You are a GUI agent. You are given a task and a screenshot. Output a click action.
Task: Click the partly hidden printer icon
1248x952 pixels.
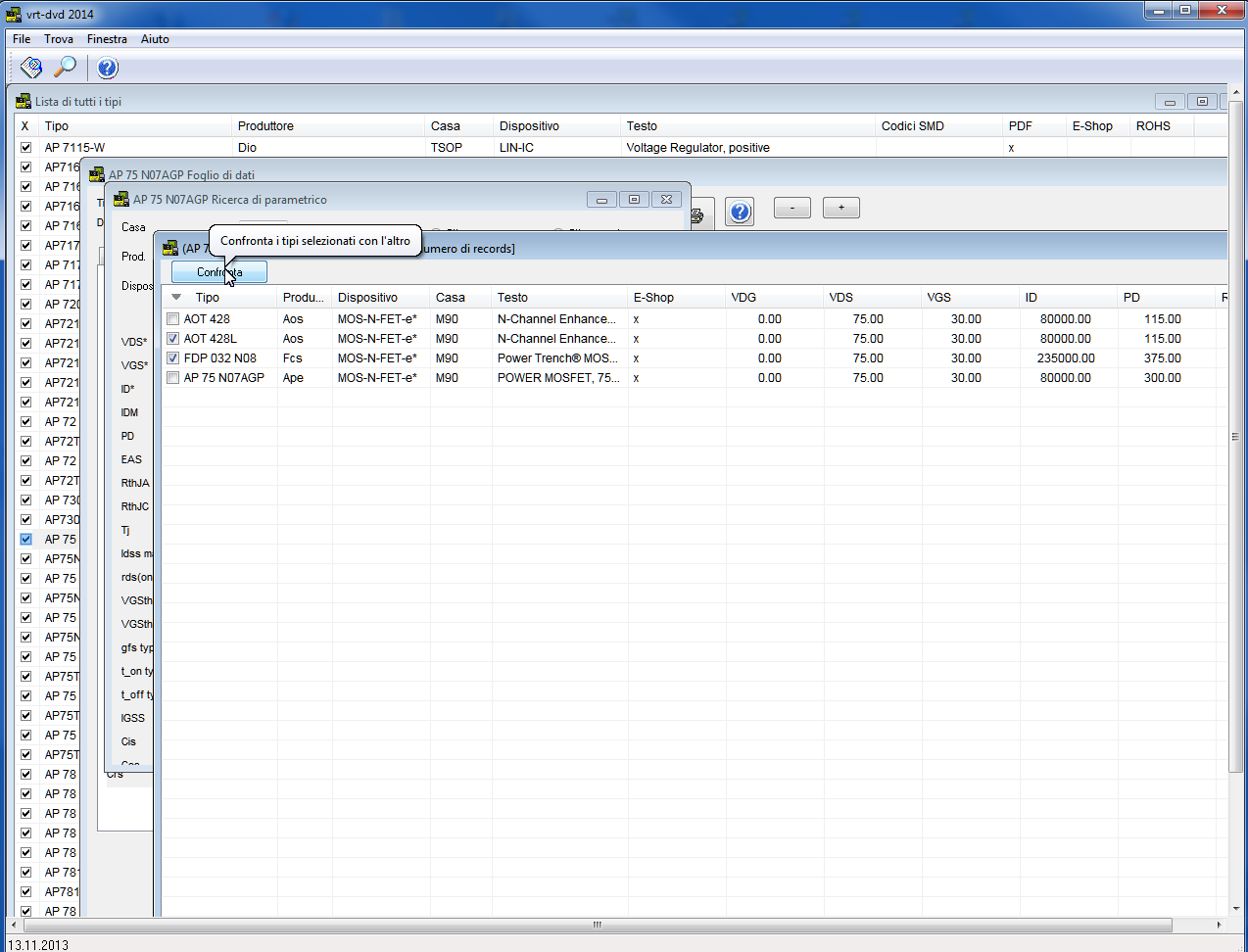tap(697, 215)
